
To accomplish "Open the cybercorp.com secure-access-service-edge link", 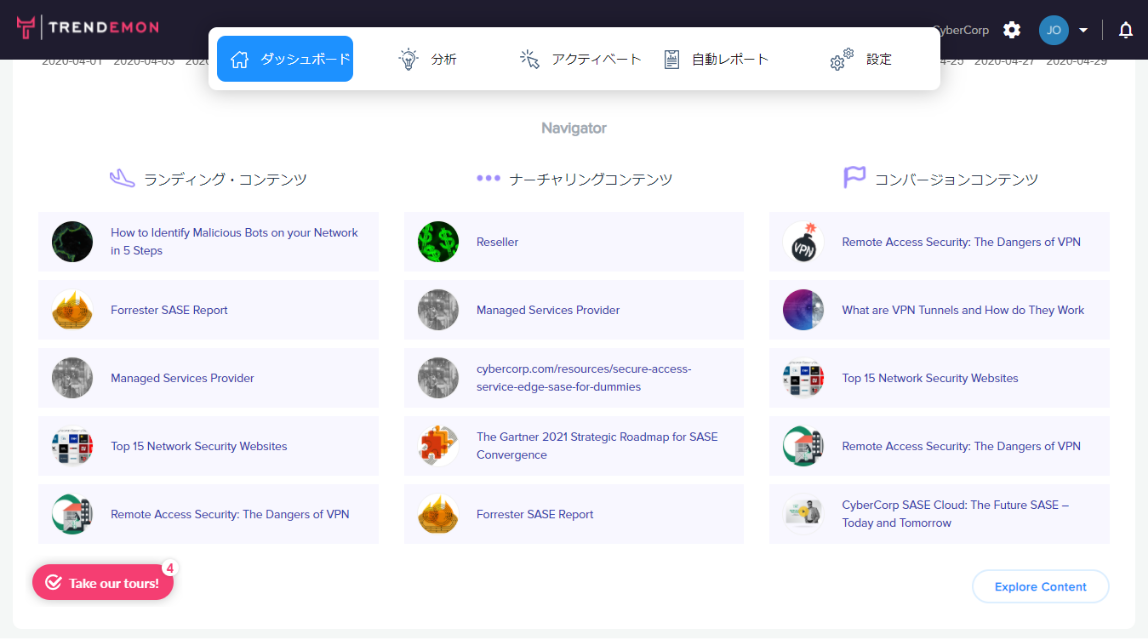I will pyautogui.click(x=584, y=378).
